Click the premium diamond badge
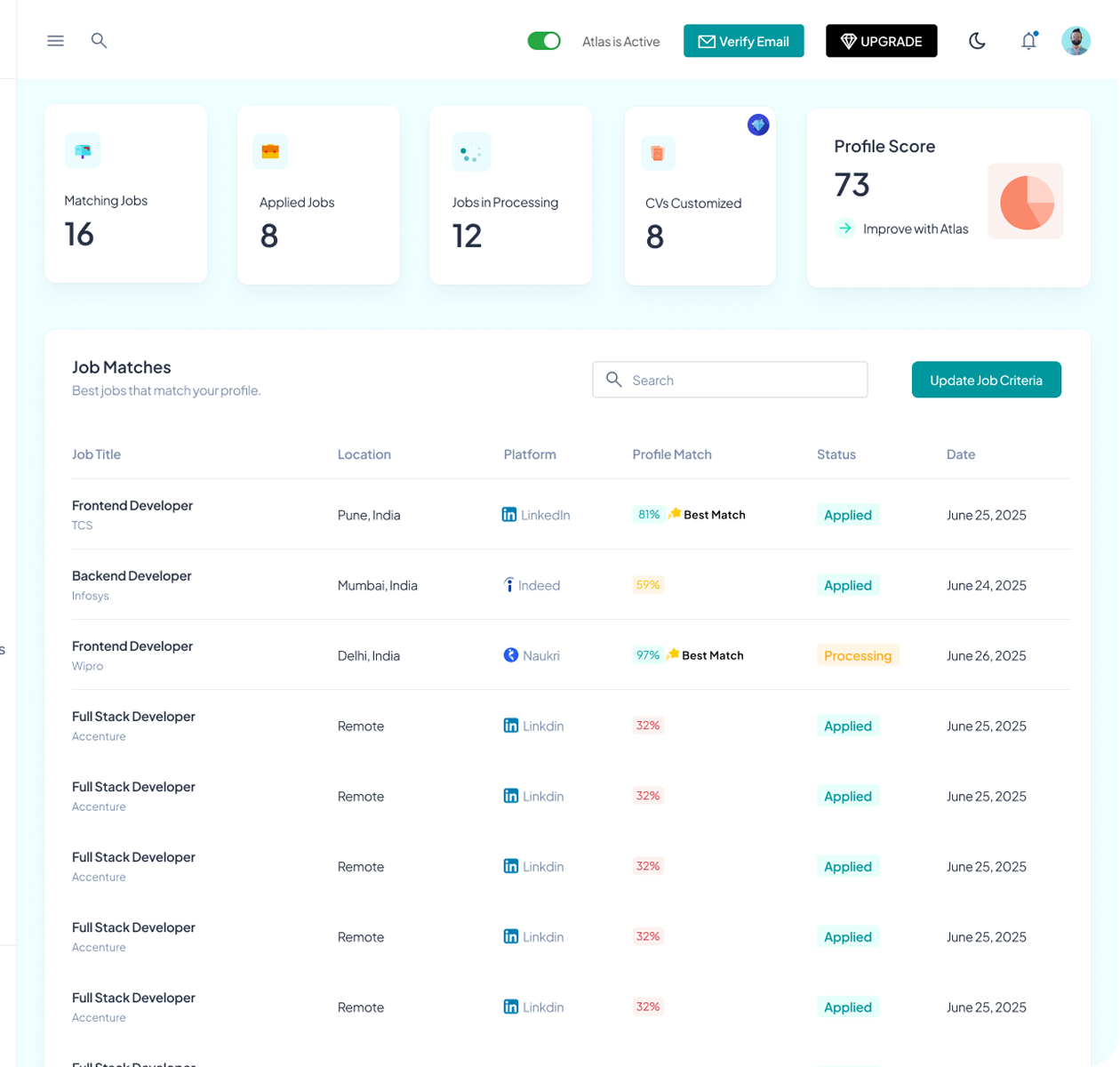Viewport: 1120px width, 1067px height. point(758,125)
